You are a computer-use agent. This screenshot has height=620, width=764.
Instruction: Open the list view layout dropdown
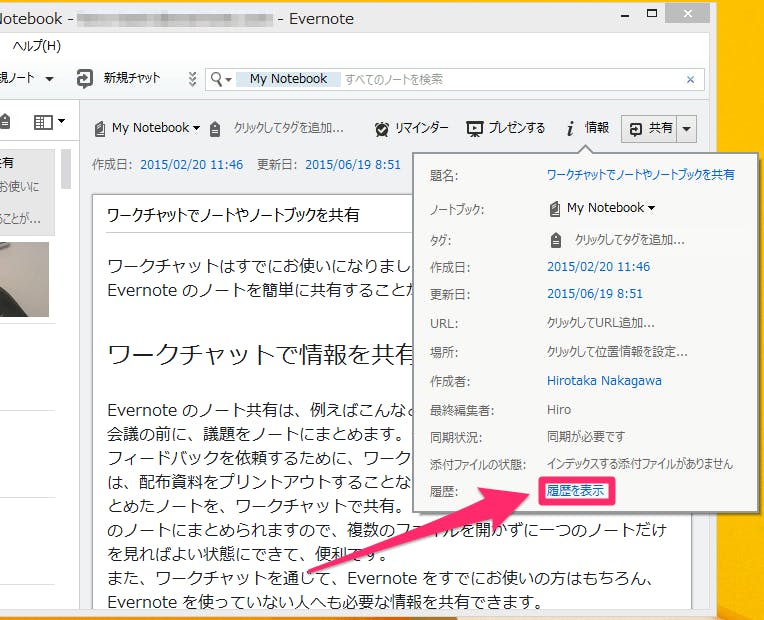pyautogui.click(x=49, y=122)
